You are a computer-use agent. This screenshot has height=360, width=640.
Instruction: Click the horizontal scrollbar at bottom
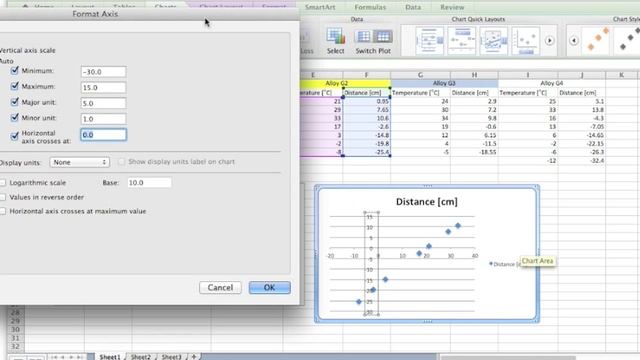508,357
